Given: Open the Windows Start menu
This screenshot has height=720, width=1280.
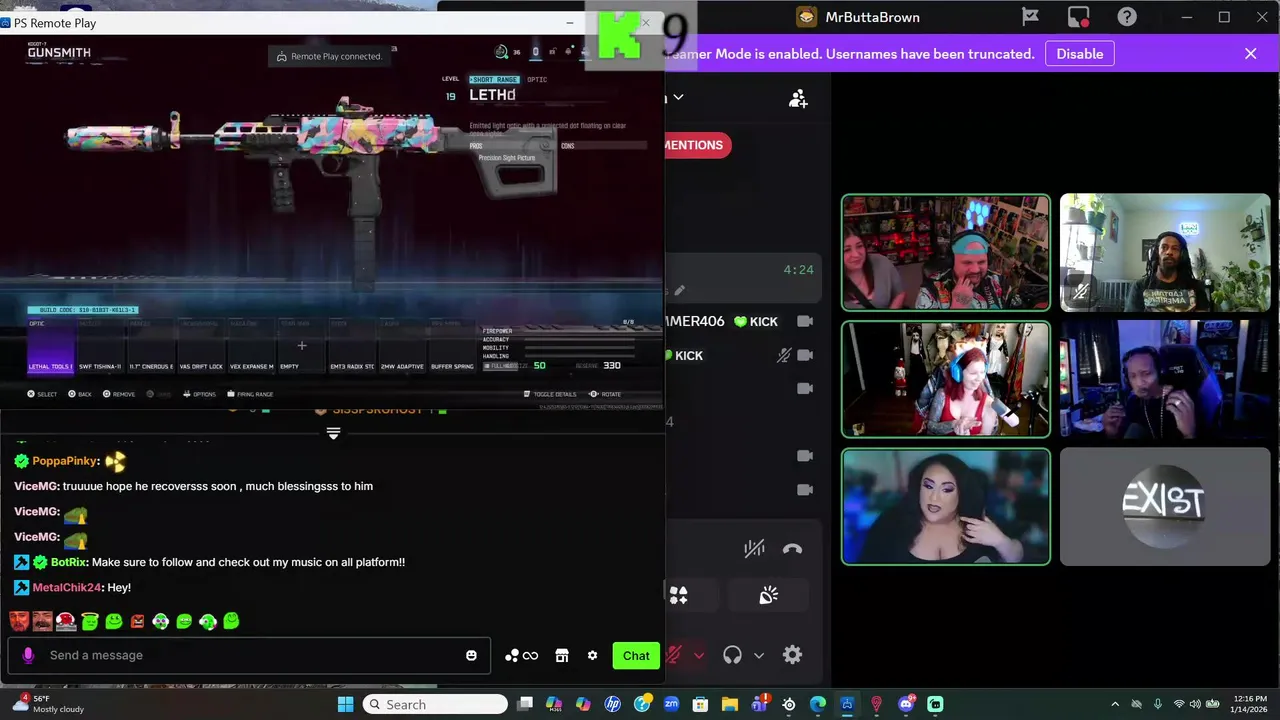Looking at the screenshot, I should pos(345,704).
